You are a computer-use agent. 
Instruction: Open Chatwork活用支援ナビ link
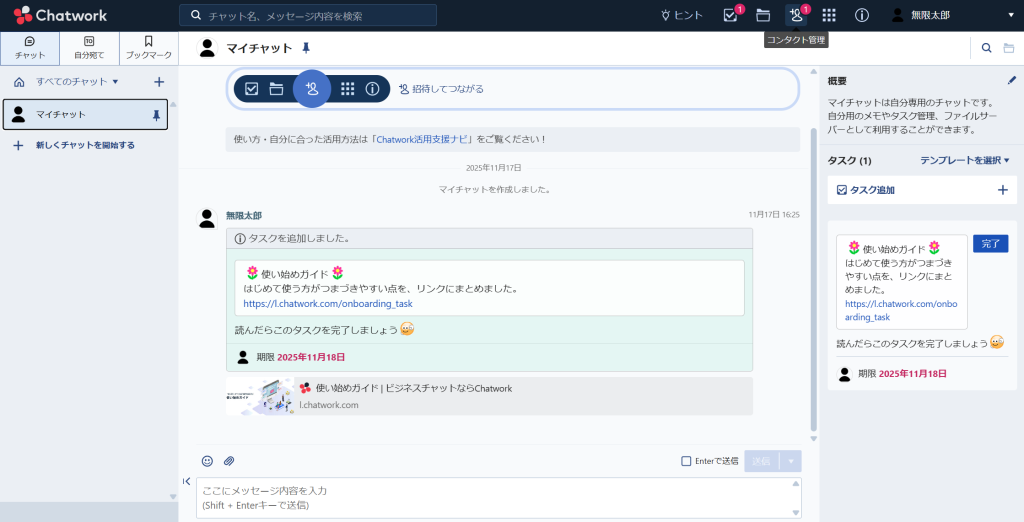423,139
